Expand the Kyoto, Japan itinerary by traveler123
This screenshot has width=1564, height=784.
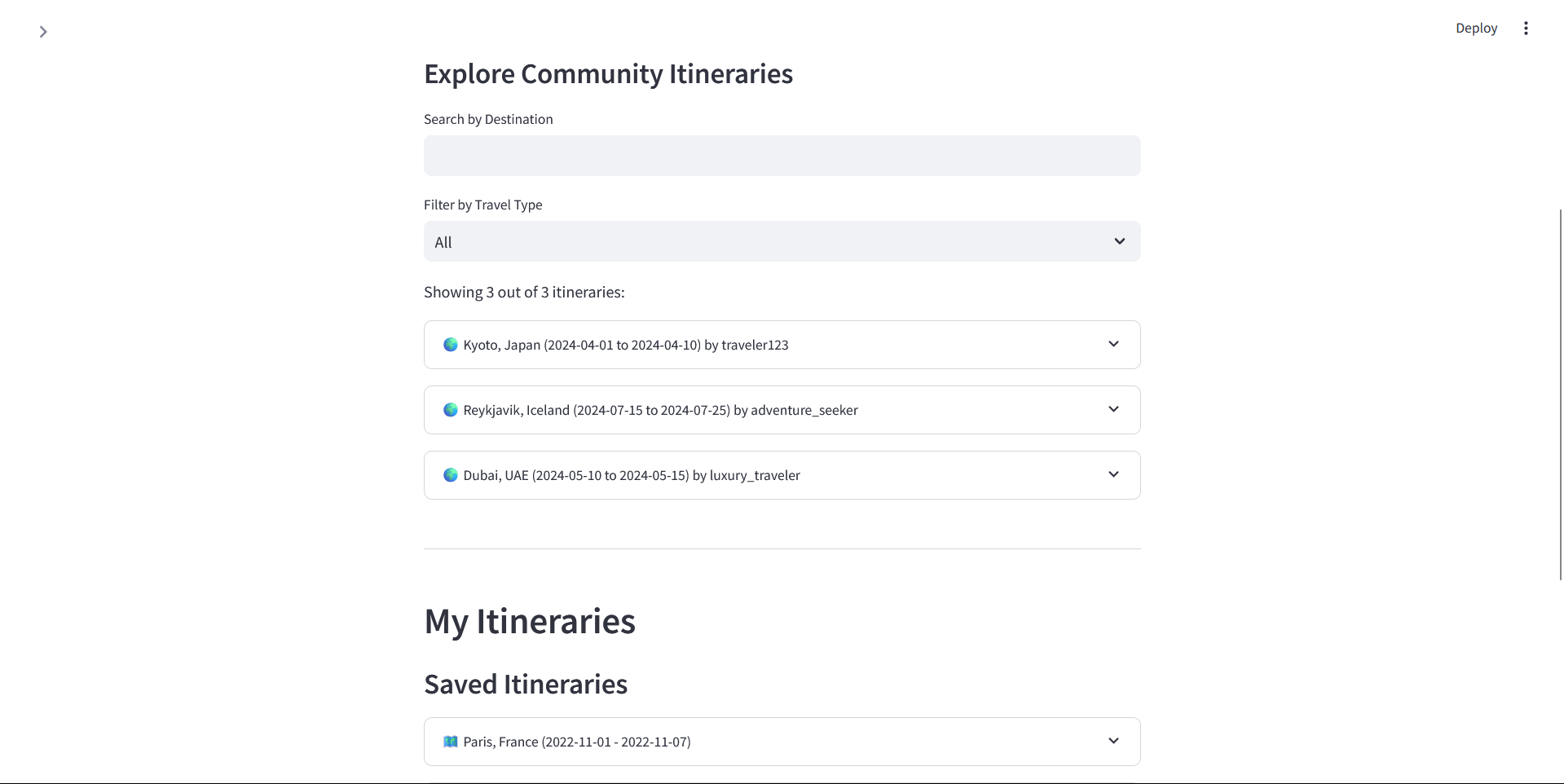(x=626, y=345)
